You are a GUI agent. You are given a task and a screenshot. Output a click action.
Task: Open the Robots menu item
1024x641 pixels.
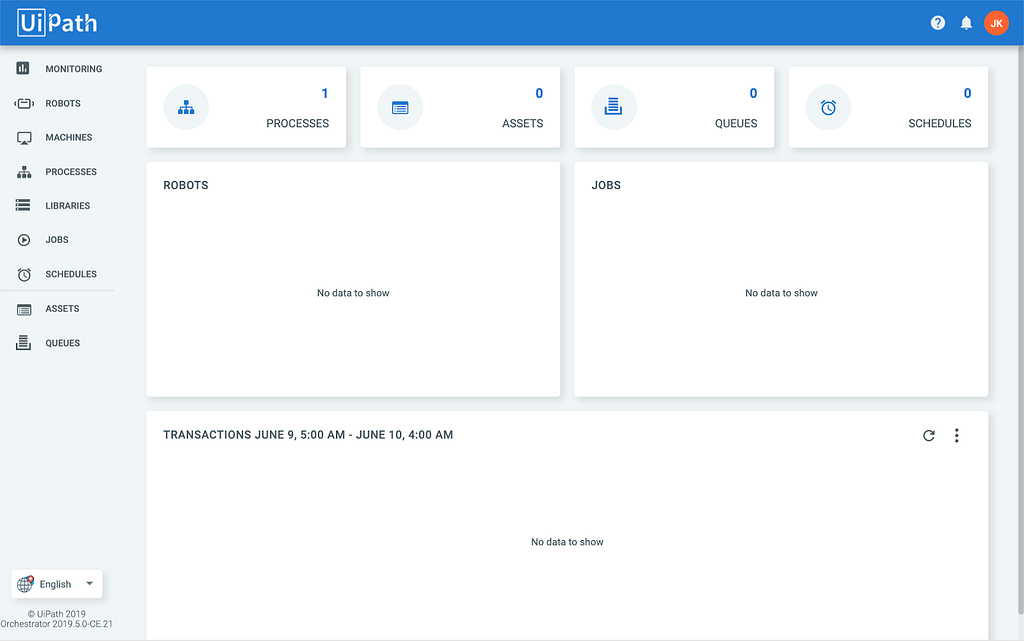[63, 103]
